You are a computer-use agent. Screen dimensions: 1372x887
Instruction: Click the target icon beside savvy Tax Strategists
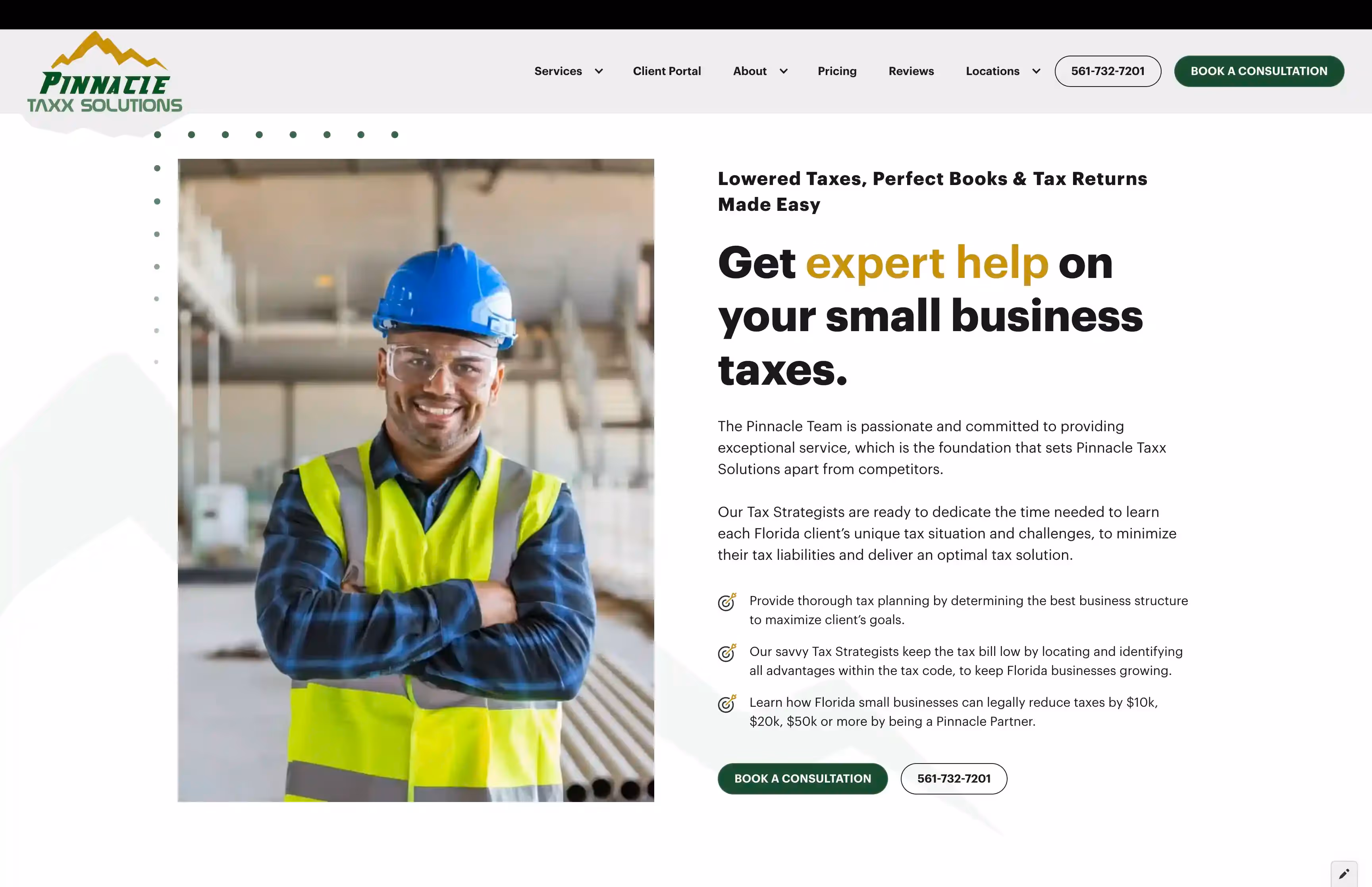(726, 653)
